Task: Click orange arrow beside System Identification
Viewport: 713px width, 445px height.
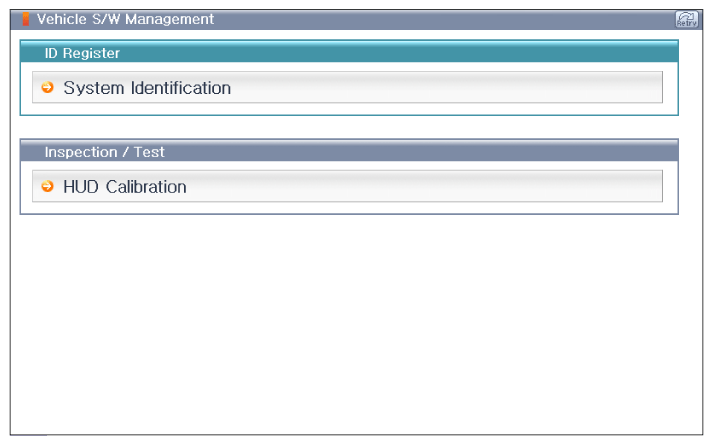Action: (x=47, y=87)
